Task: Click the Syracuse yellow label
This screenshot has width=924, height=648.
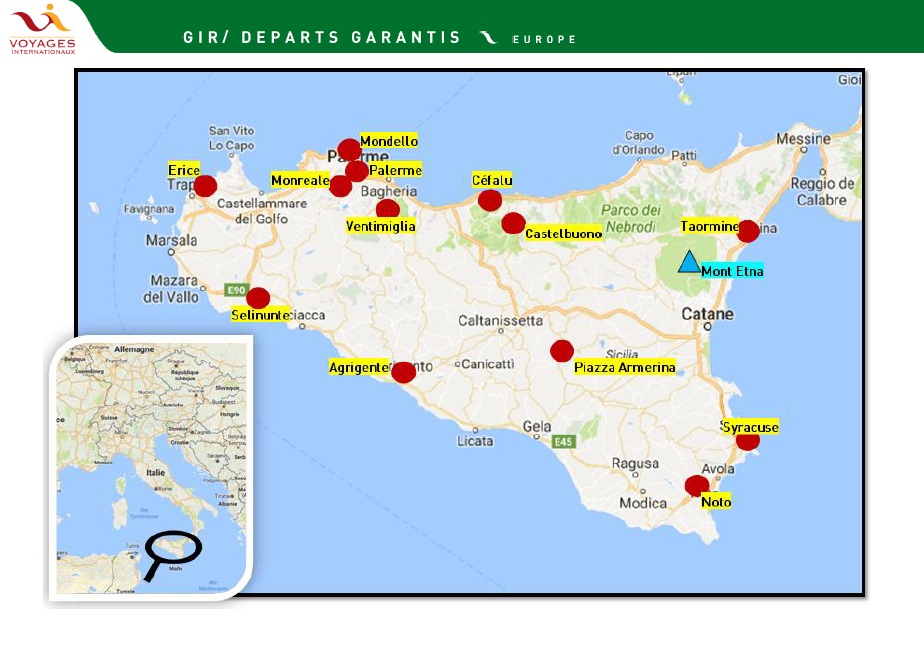Action: point(751,427)
